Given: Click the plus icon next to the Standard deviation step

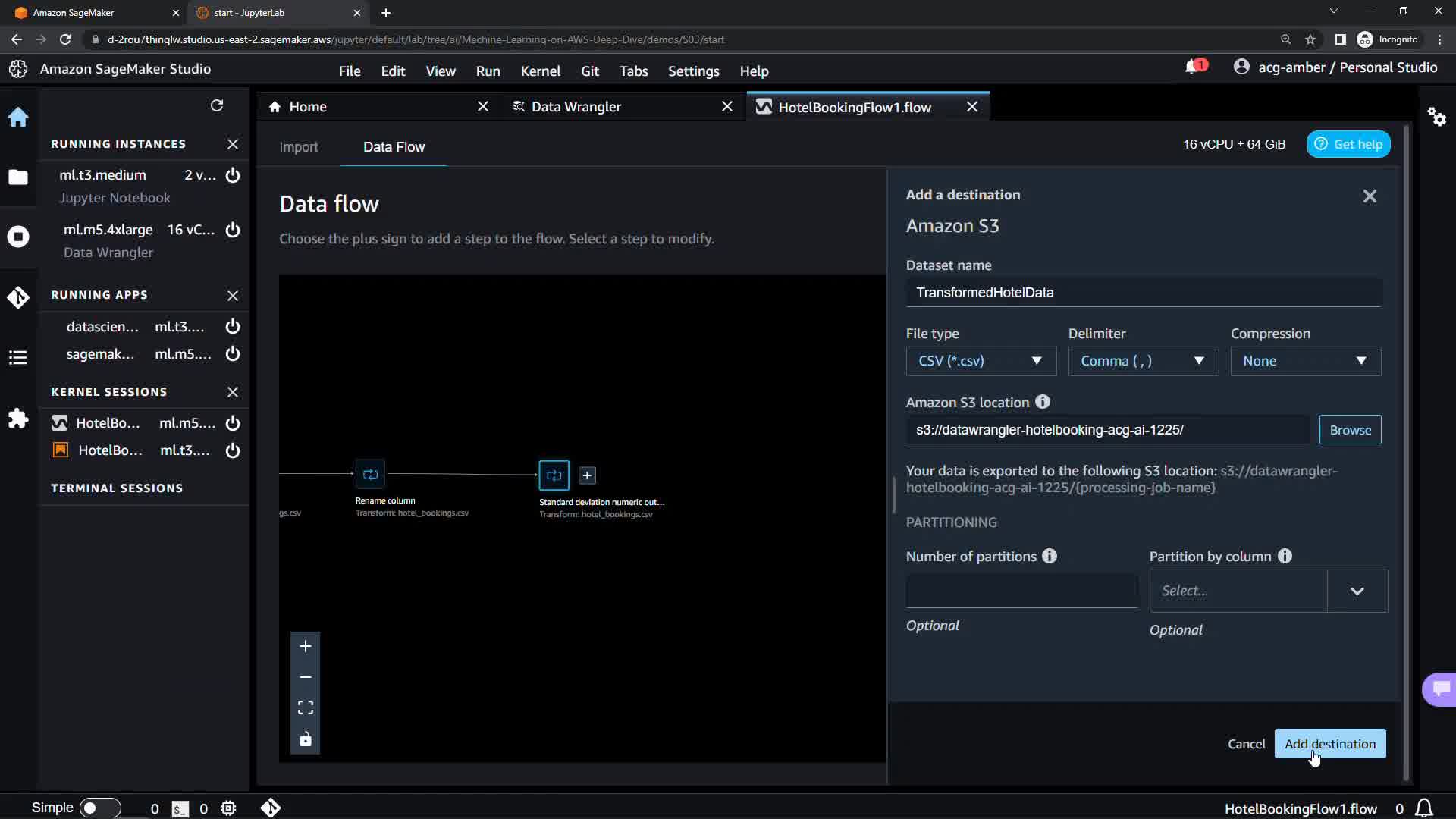Looking at the screenshot, I should (x=587, y=475).
